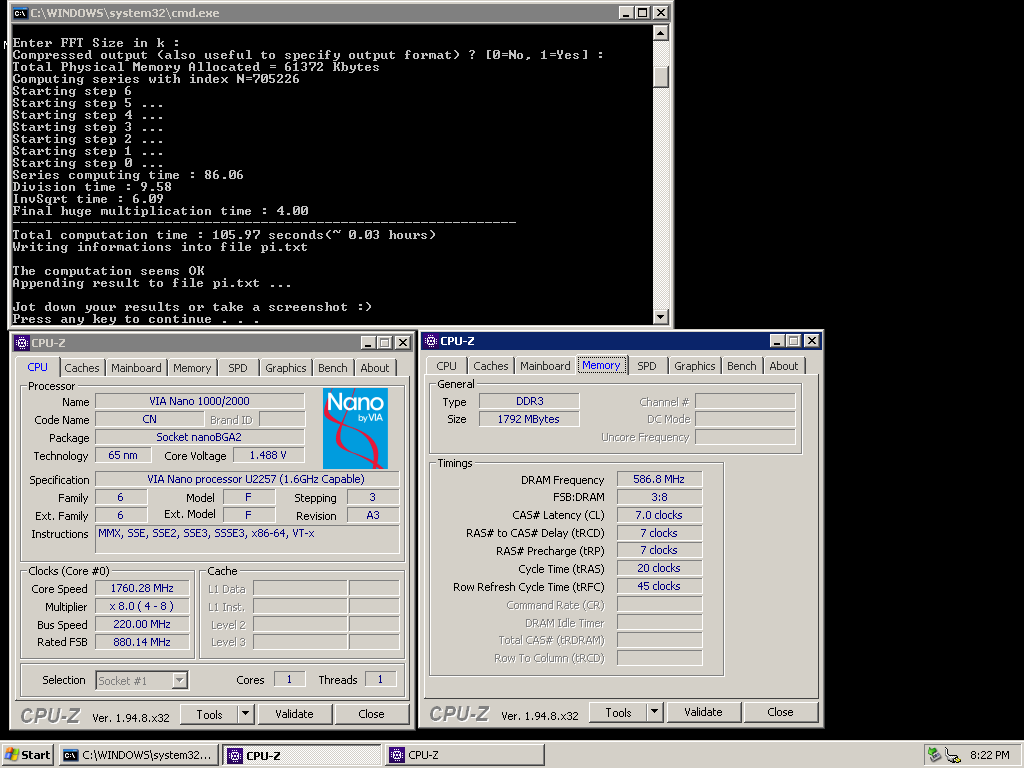The image size is (1024, 768).
Task: Click cmd.exe scrollbar up arrow
Action: point(661,33)
